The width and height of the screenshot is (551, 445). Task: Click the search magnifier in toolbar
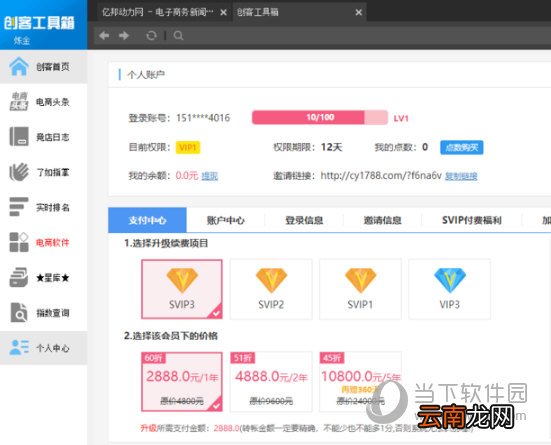[179, 36]
